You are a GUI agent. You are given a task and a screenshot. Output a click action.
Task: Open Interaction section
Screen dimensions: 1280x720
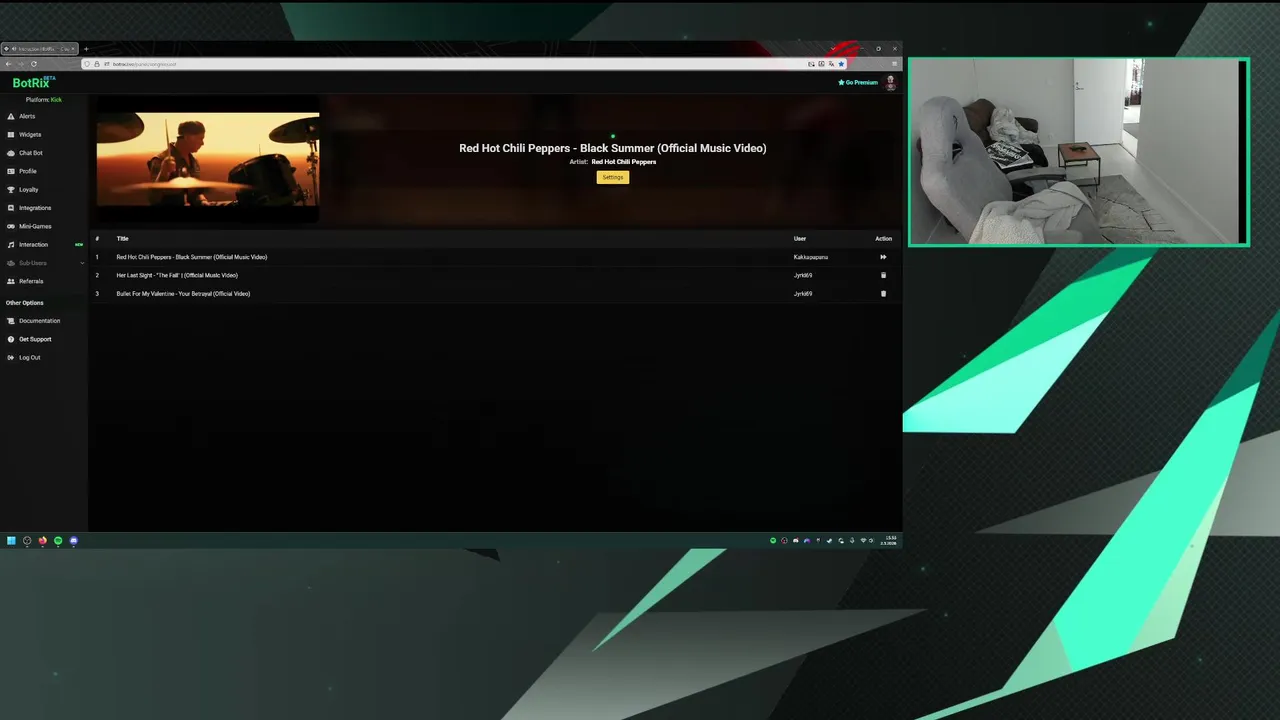click(33, 245)
